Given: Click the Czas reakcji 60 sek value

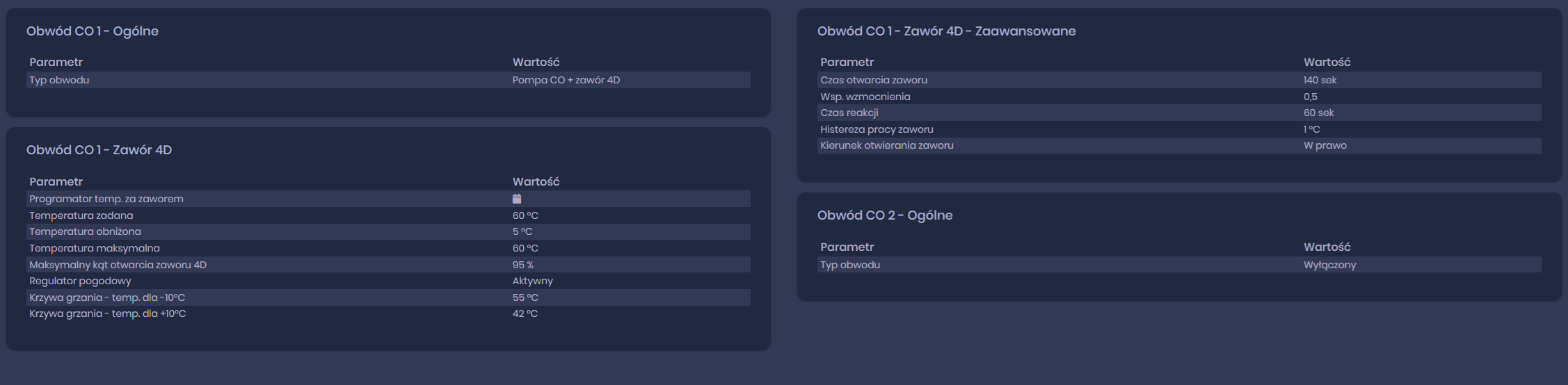Looking at the screenshot, I should click(x=1318, y=113).
